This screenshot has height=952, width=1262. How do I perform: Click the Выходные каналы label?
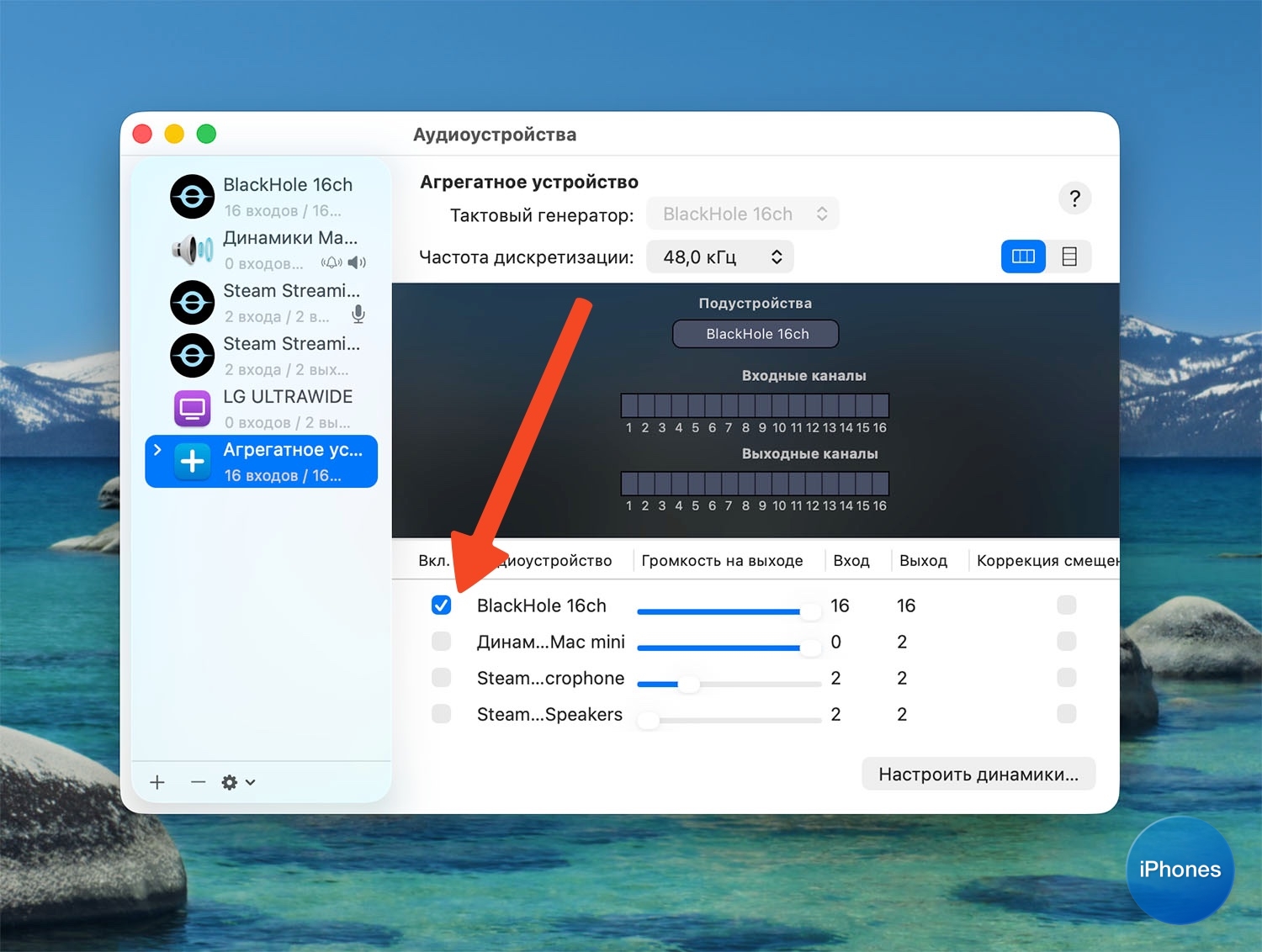click(809, 453)
